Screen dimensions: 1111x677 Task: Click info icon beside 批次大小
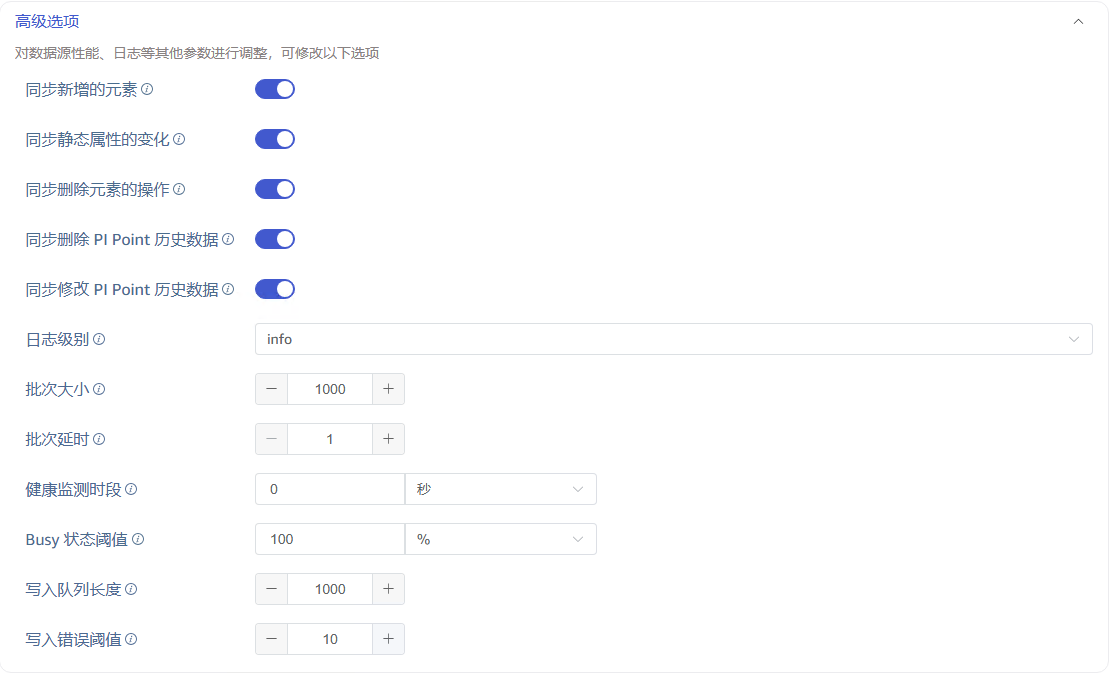pos(99,389)
